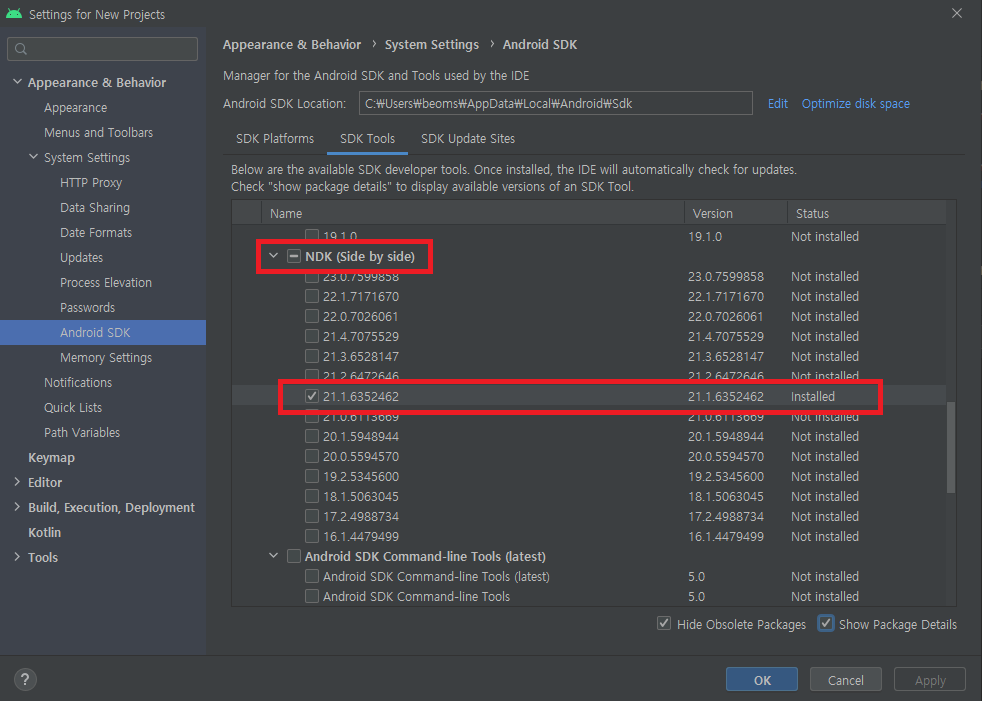Open Keymap settings
Image resolution: width=982 pixels, height=701 pixels.
(51, 458)
